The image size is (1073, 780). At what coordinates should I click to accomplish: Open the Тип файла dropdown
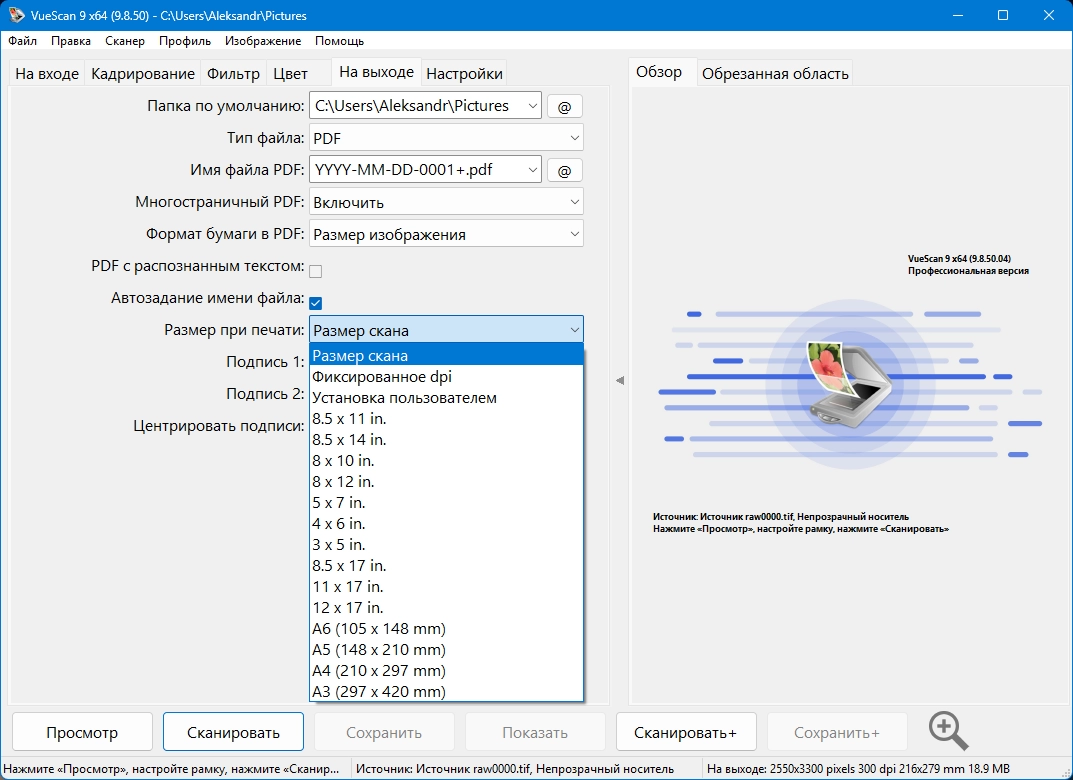(x=446, y=138)
